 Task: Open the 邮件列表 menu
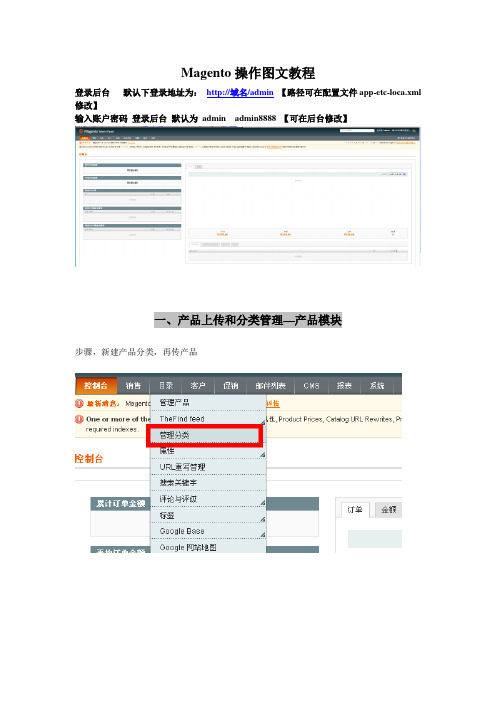[x=270, y=385]
